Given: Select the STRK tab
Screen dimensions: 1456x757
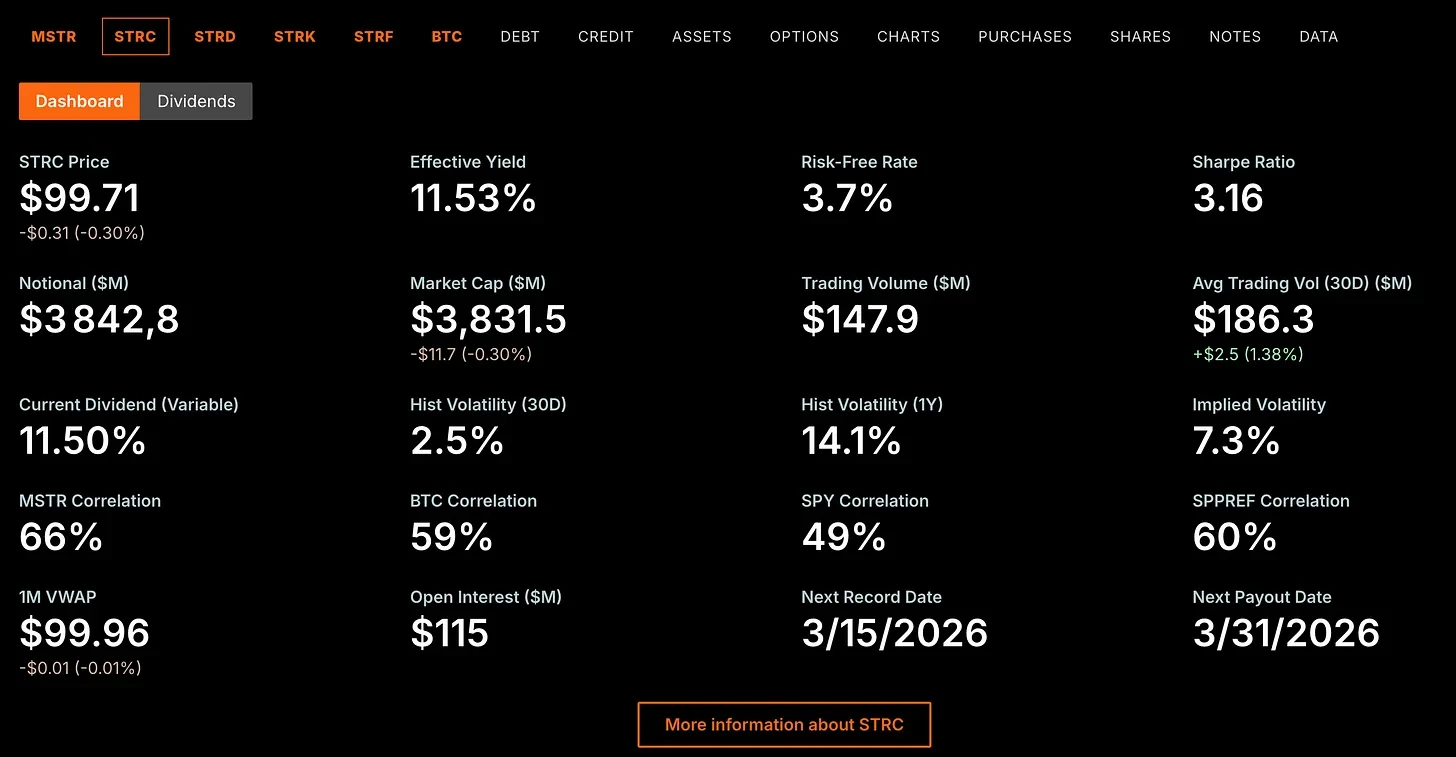Looking at the screenshot, I should coord(294,36).
